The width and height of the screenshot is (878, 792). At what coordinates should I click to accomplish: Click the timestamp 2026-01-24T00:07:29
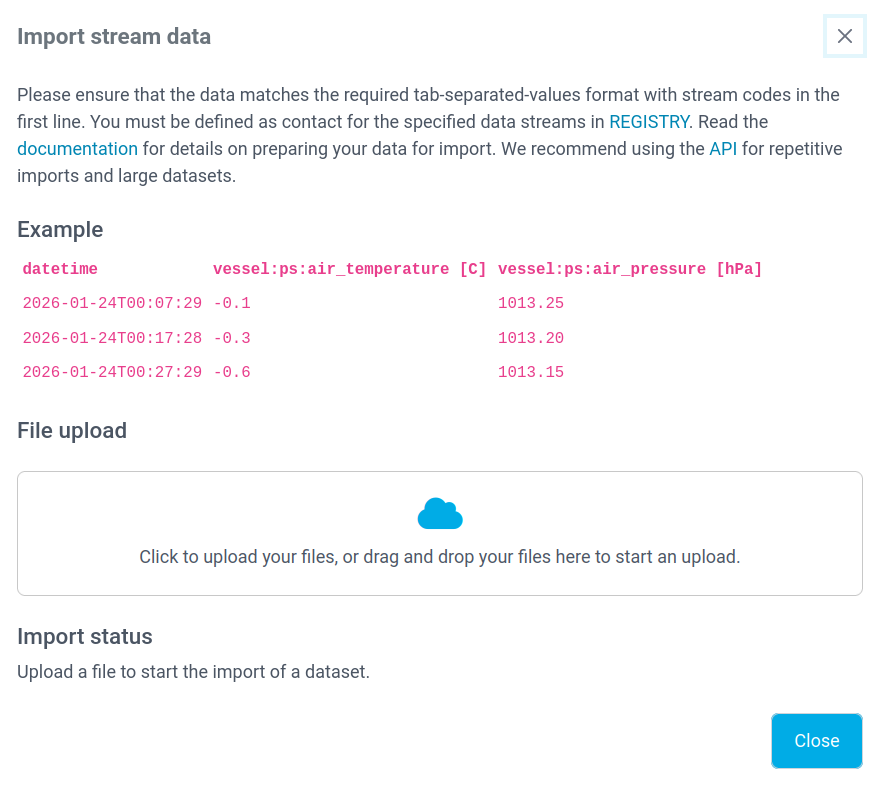tap(112, 303)
